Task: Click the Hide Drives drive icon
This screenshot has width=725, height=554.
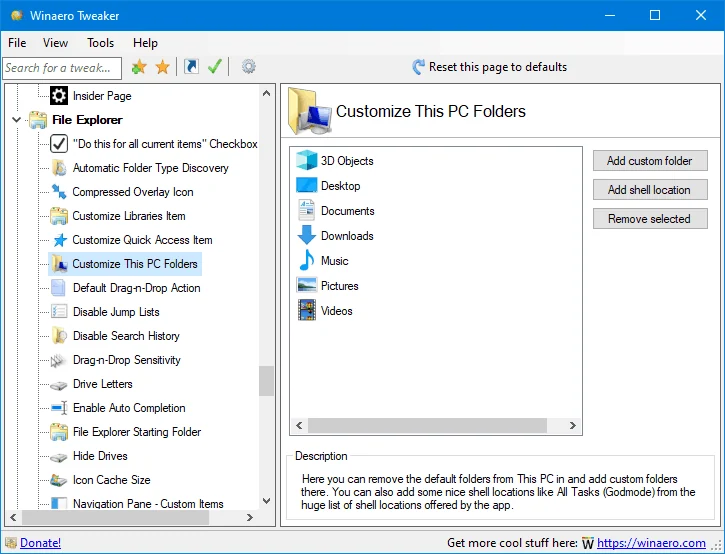Action: (x=59, y=457)
